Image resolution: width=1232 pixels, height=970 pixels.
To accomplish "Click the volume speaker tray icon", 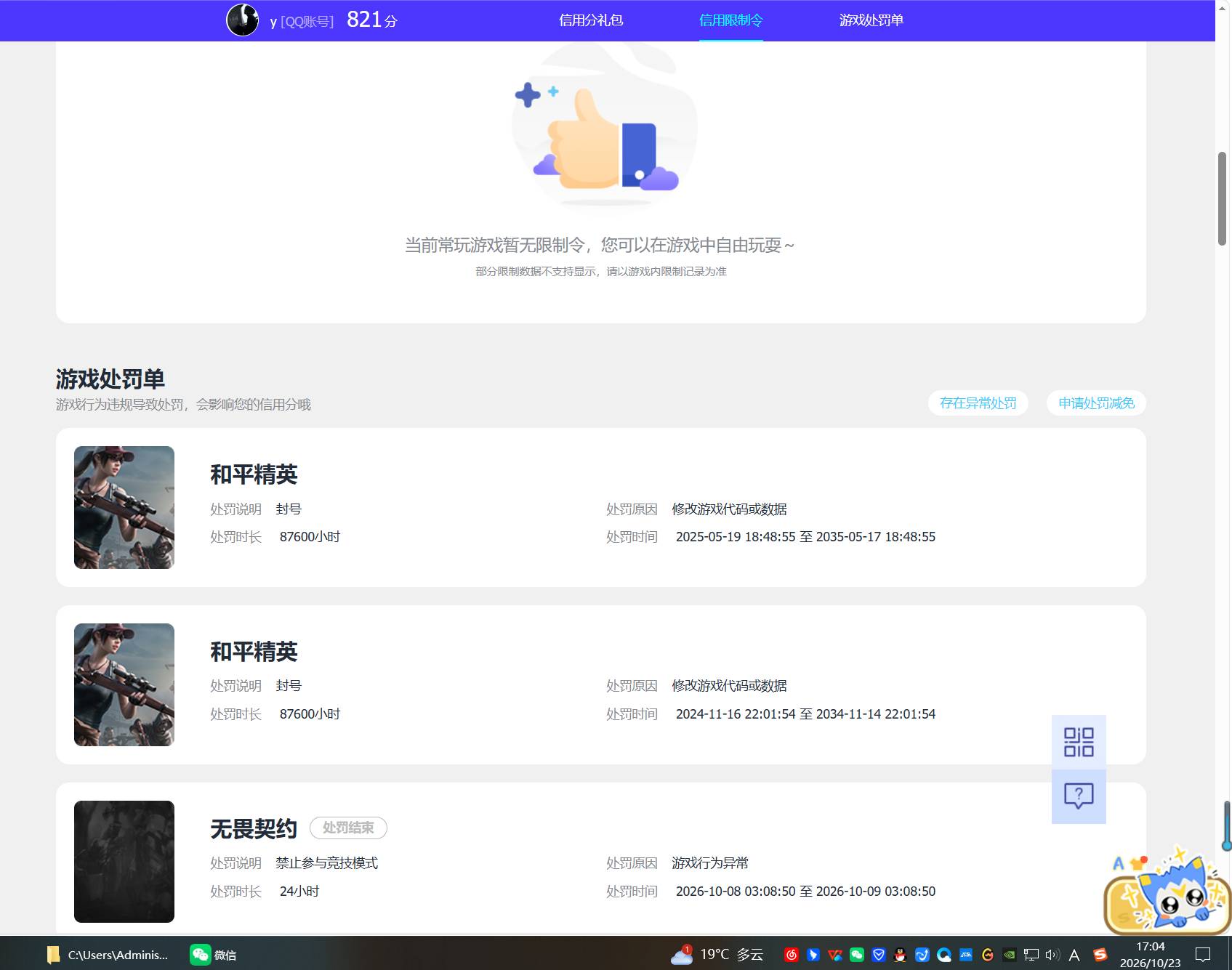I will click(1052, 955).
